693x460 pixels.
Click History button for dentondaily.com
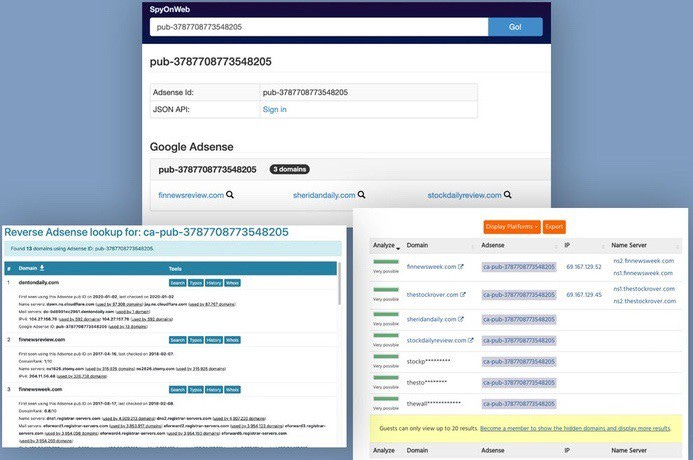pyautogui.click(x=214, y=283)
